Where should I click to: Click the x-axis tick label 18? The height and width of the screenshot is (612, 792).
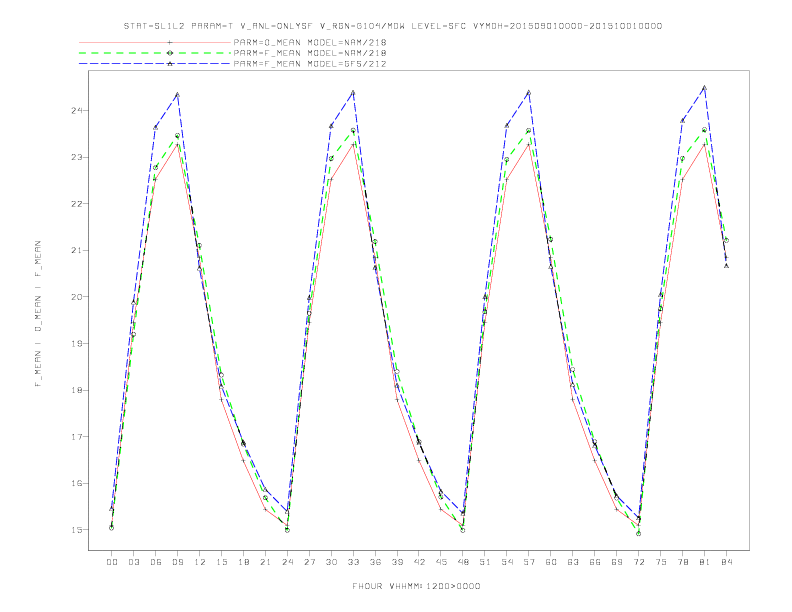243,562
